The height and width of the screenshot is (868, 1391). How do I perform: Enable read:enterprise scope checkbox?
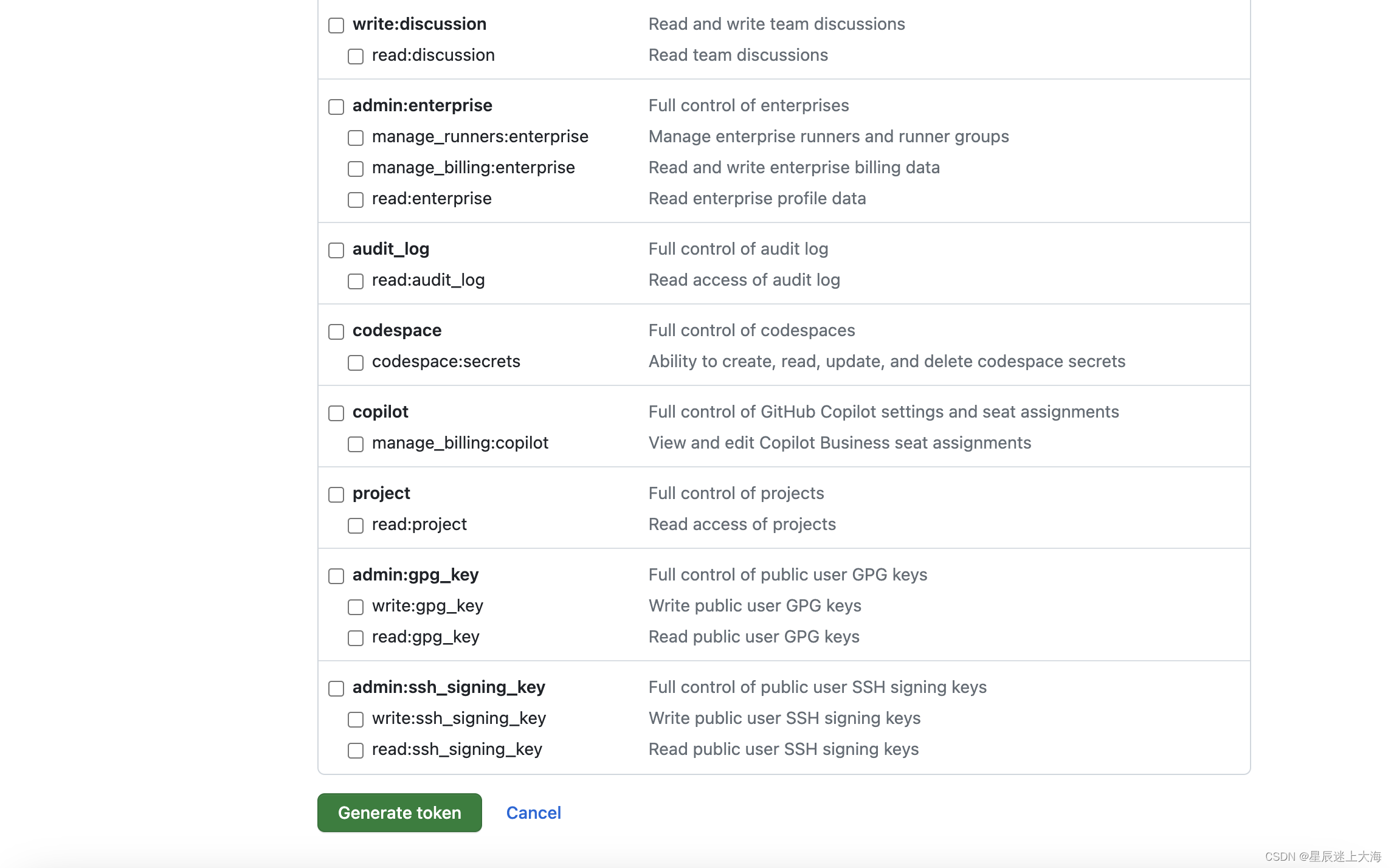[356, 199]
